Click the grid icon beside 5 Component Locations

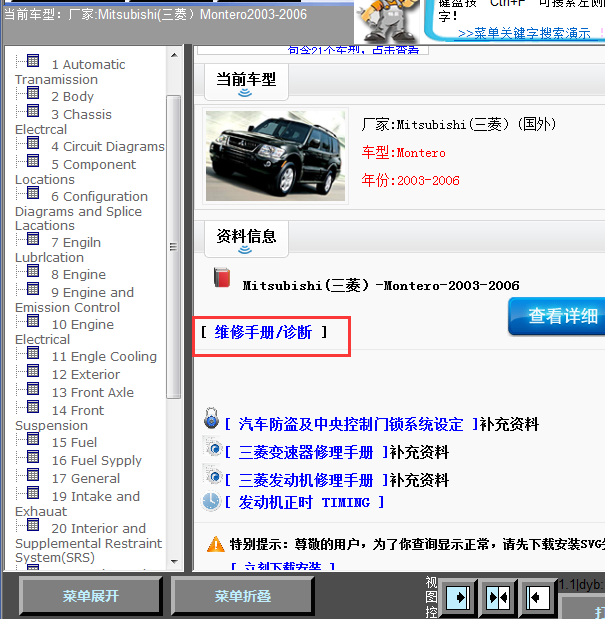(33, 161)
